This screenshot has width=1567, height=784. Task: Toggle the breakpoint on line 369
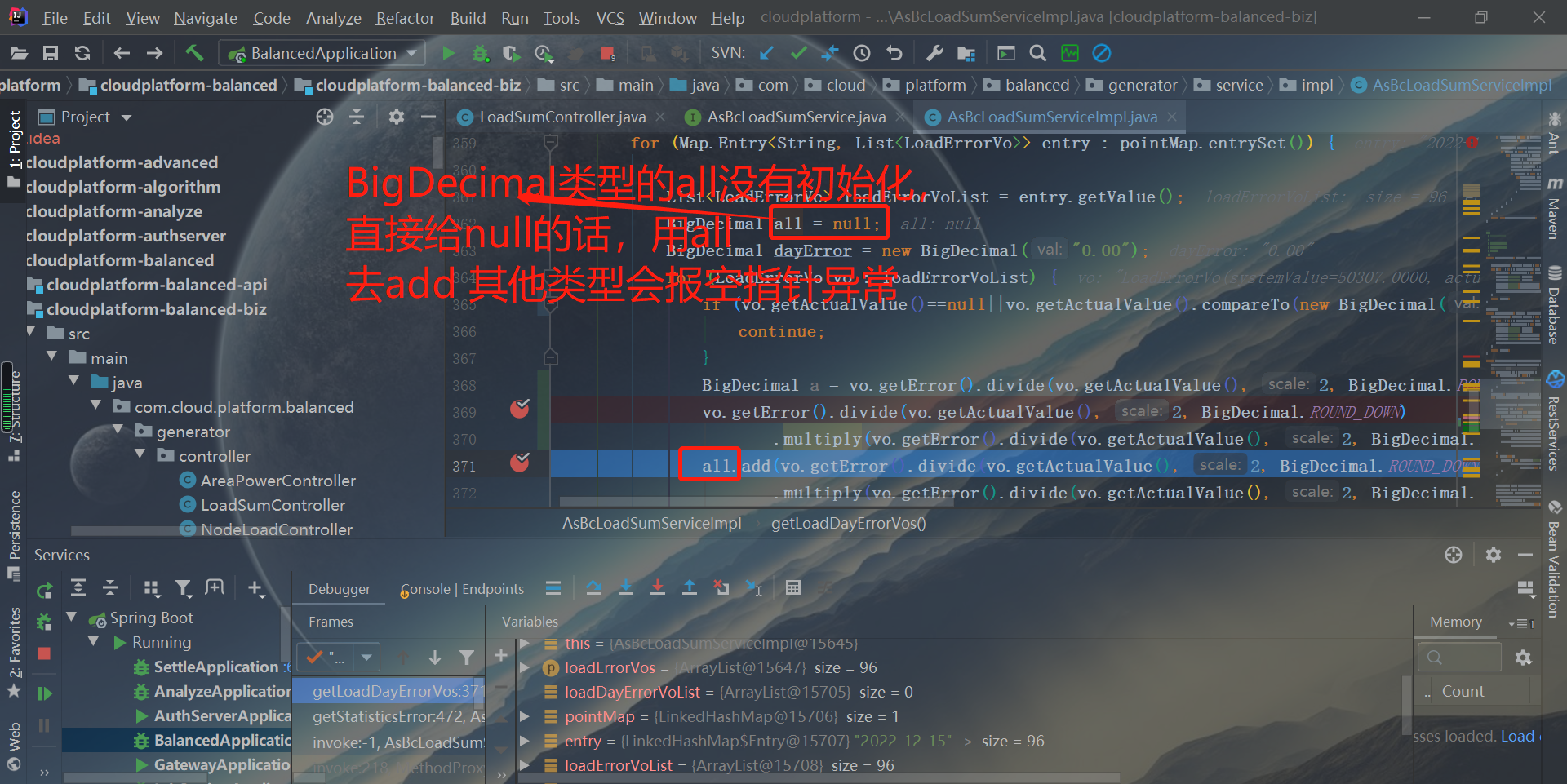coord(520,409)
